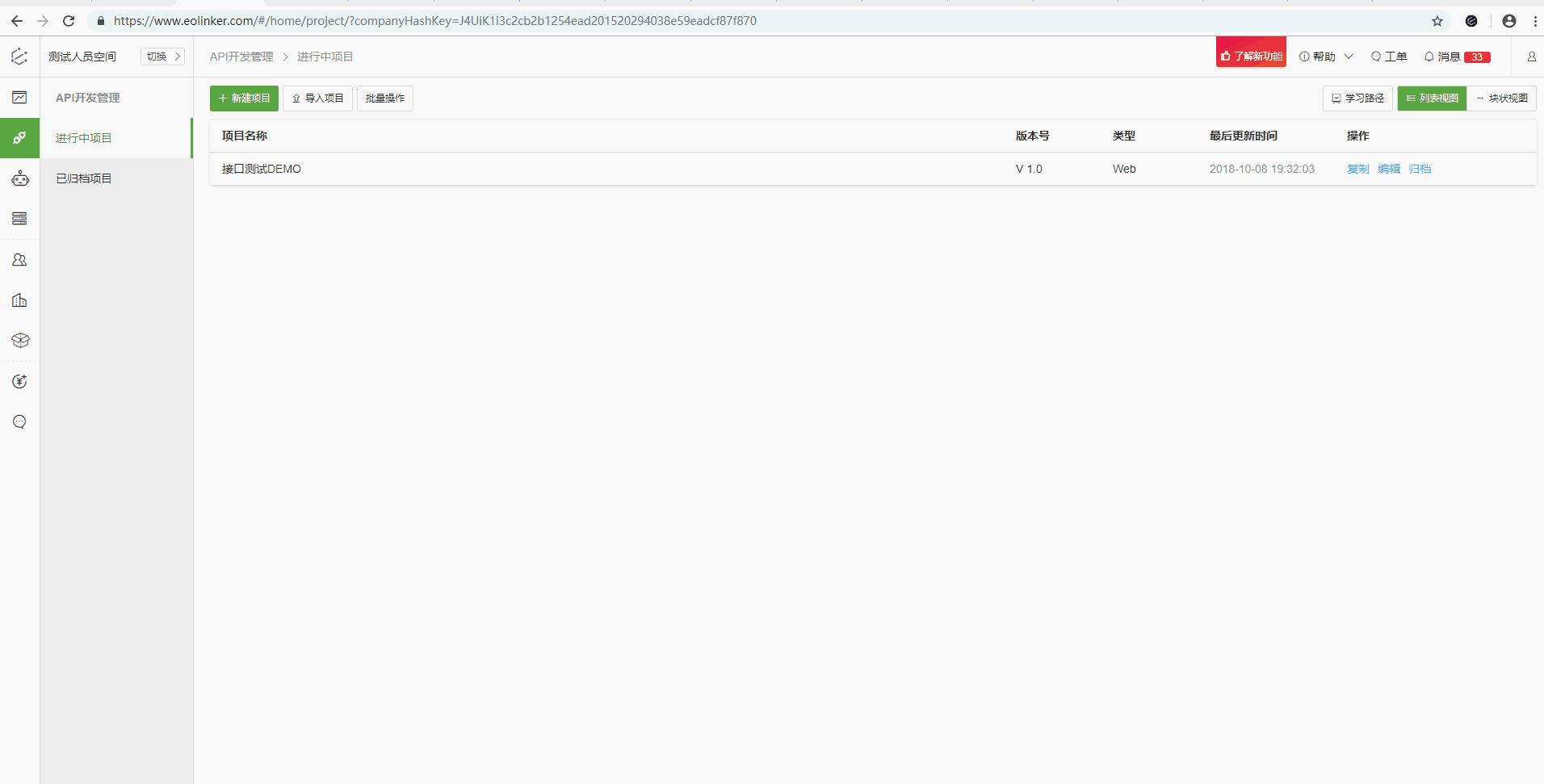The width and height of the screenshot is (1544, 784).
Task: Open the chat bubble feedback icon
Action: coord(19,421)
